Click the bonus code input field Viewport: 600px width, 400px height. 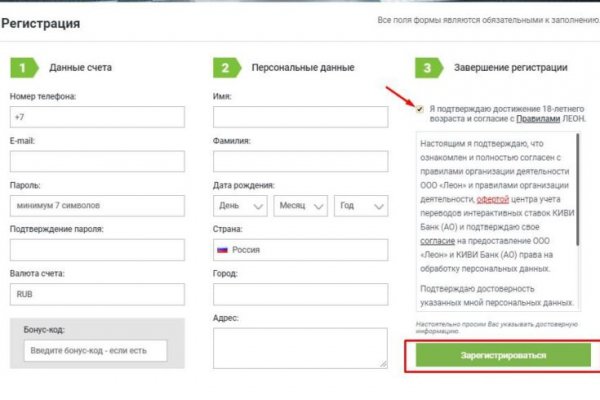tap(95, 350)
